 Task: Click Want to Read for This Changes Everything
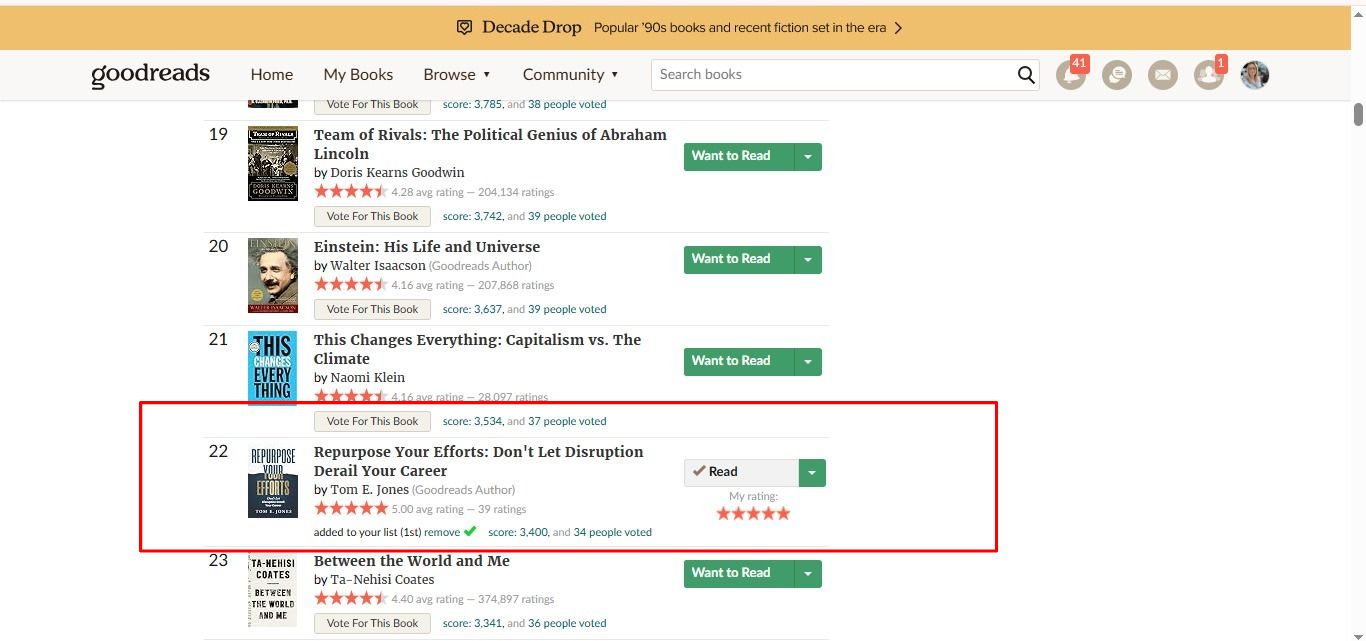(739, 362)
